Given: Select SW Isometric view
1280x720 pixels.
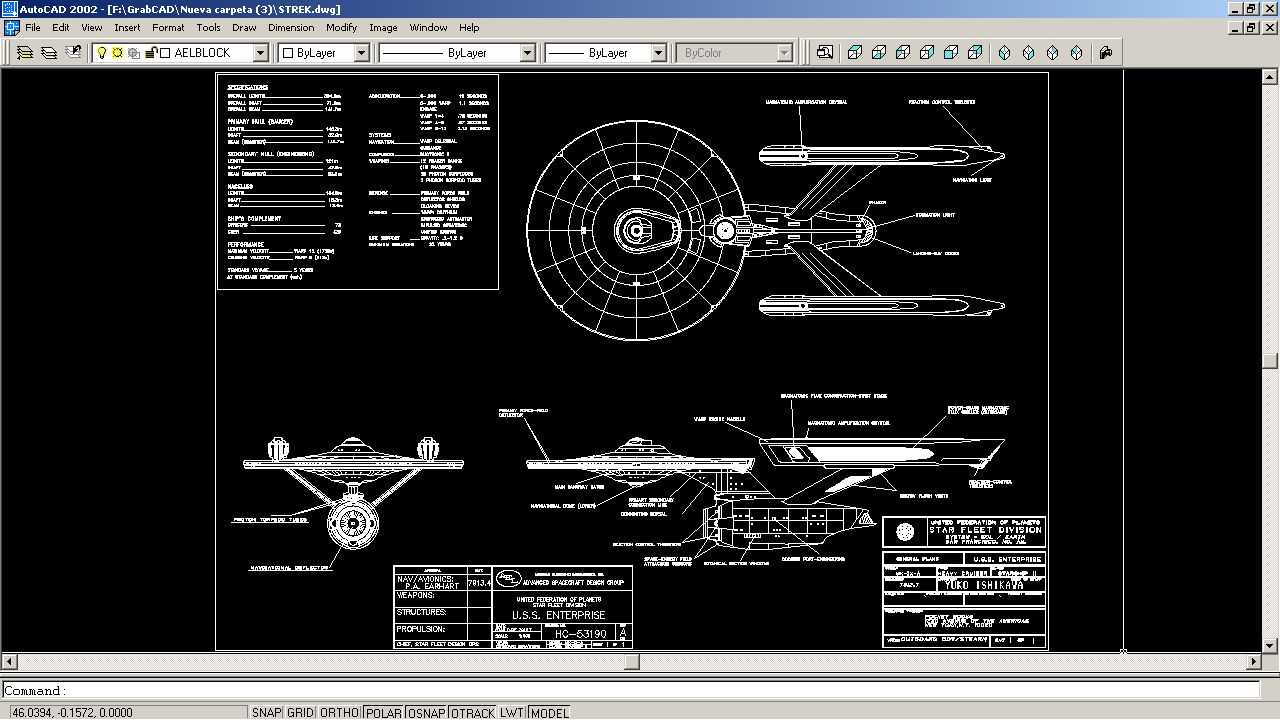Looking at the screenshot, I should tap(1005, 53).
